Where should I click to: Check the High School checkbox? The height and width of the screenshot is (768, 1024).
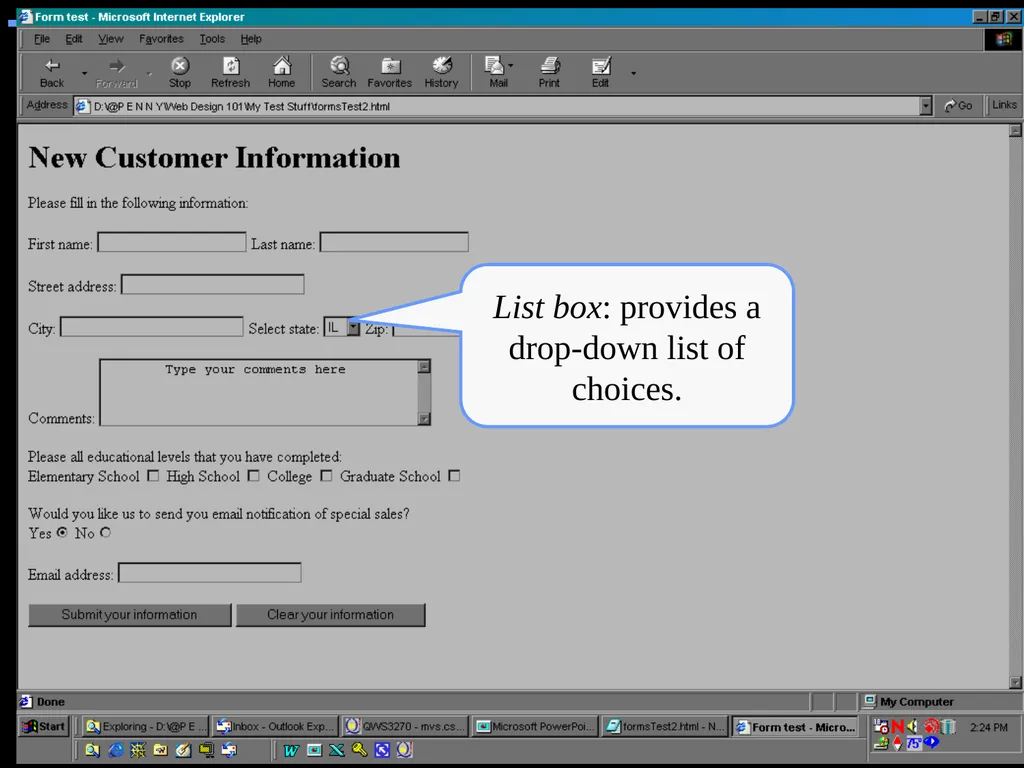(x=253, y=476)
